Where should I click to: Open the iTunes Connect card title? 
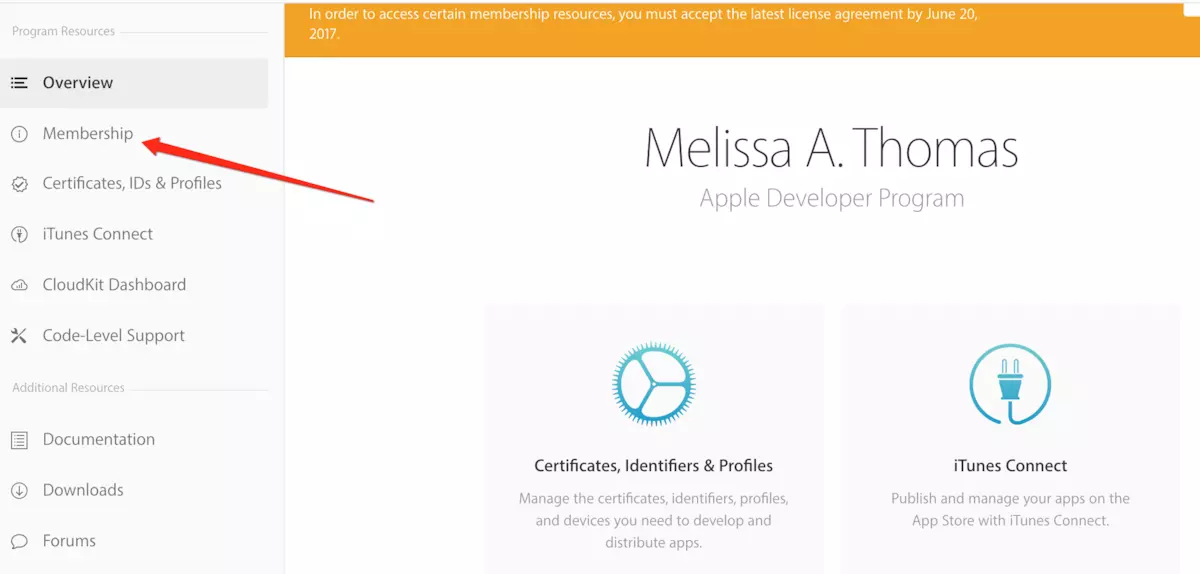coord(1010,466)
